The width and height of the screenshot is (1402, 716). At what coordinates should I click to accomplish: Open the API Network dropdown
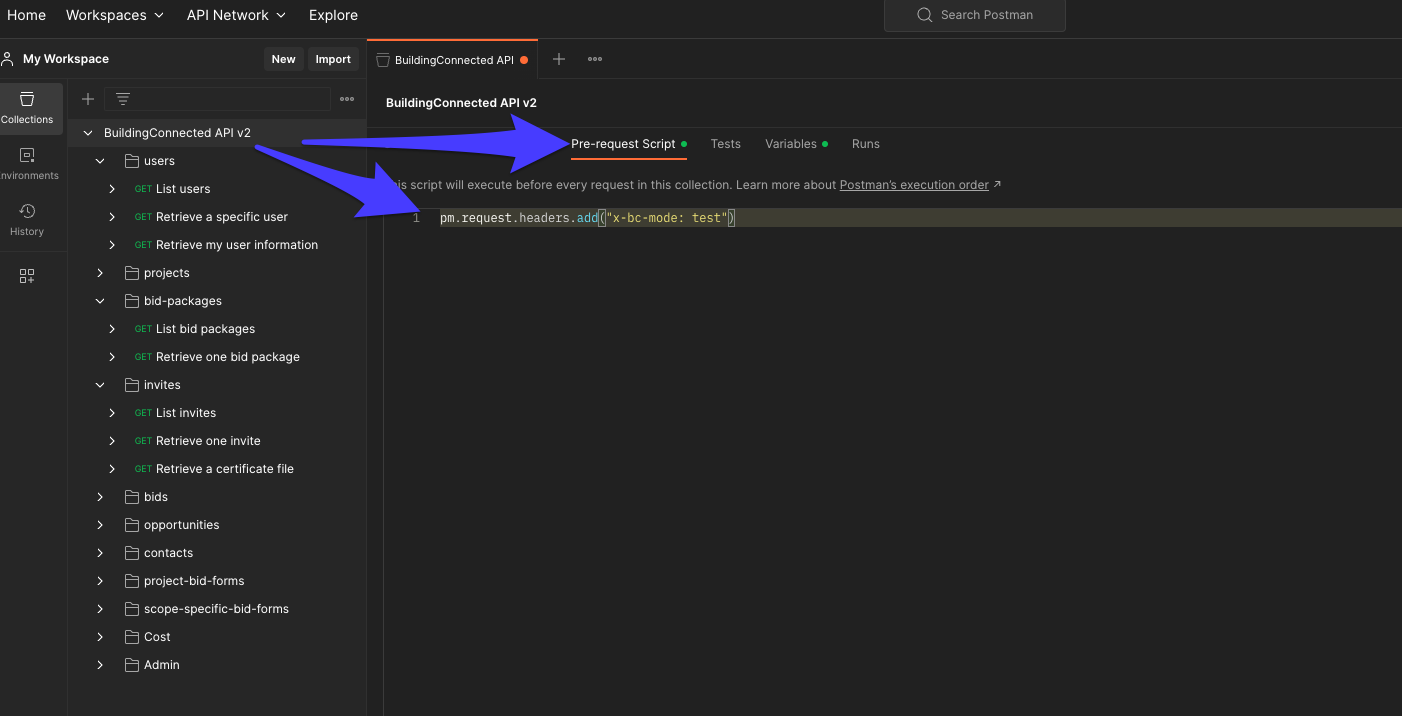[228, 15]
